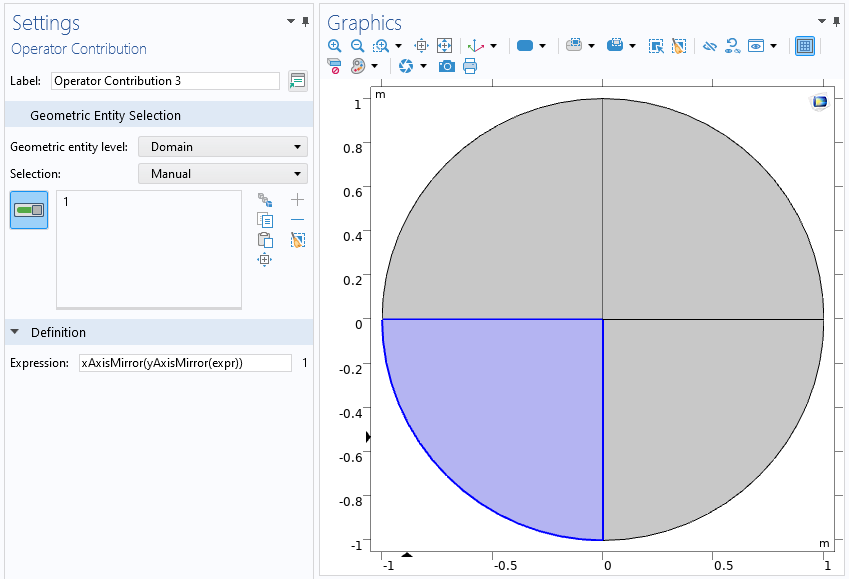The image size is (849, 579).
Task: Click the axes go-to-view icon
Action: (475, 46)
